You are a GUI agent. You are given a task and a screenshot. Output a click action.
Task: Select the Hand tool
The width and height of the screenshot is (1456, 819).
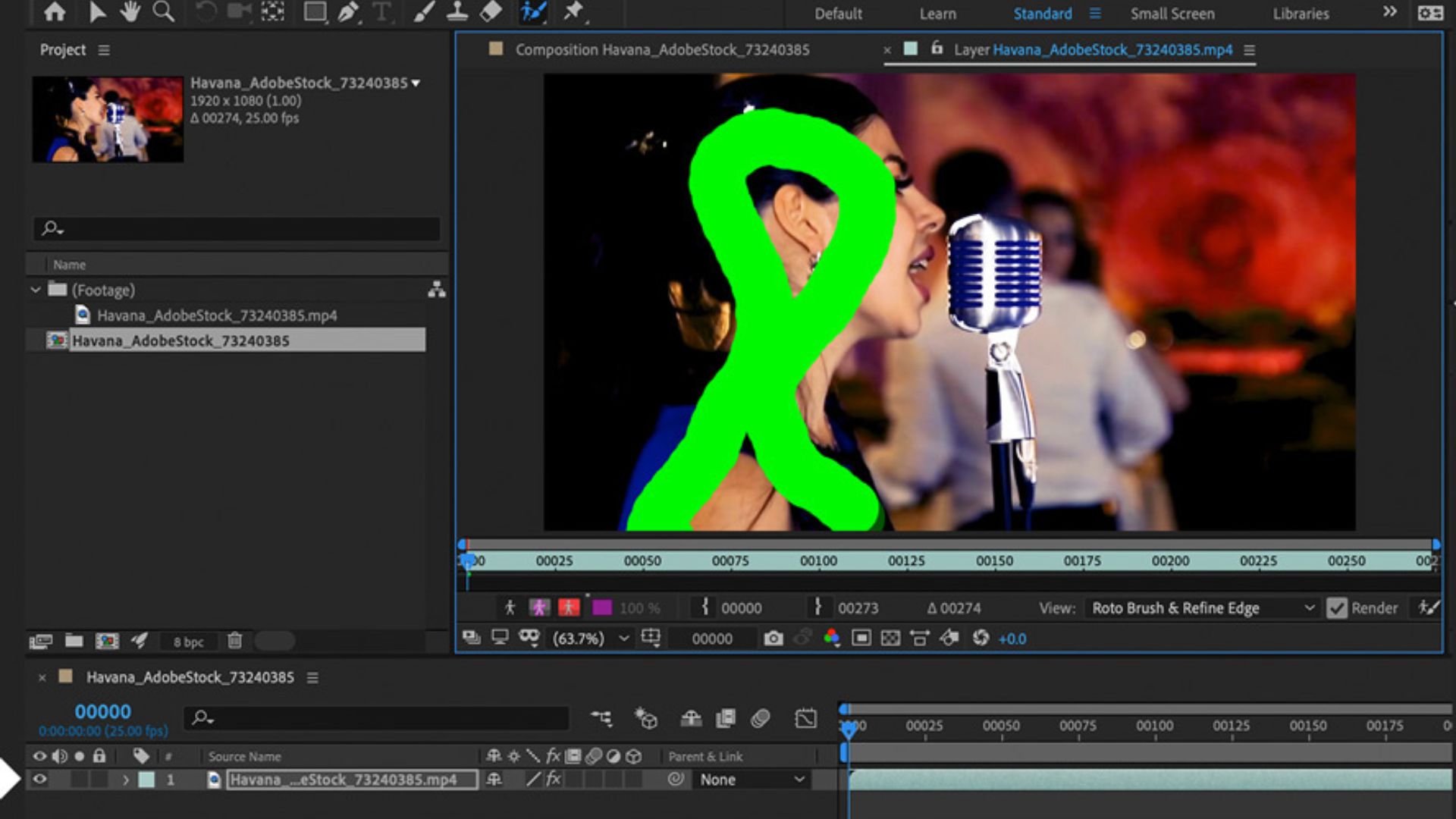tap(130, 11)
